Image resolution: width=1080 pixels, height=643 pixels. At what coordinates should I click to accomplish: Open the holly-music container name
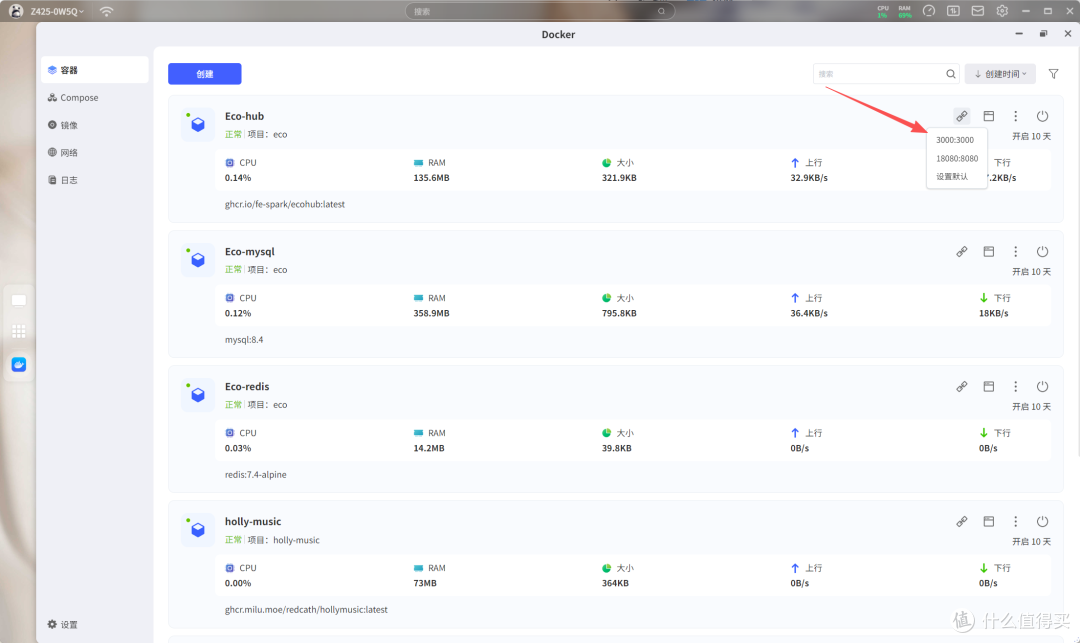tap(253, 522)
